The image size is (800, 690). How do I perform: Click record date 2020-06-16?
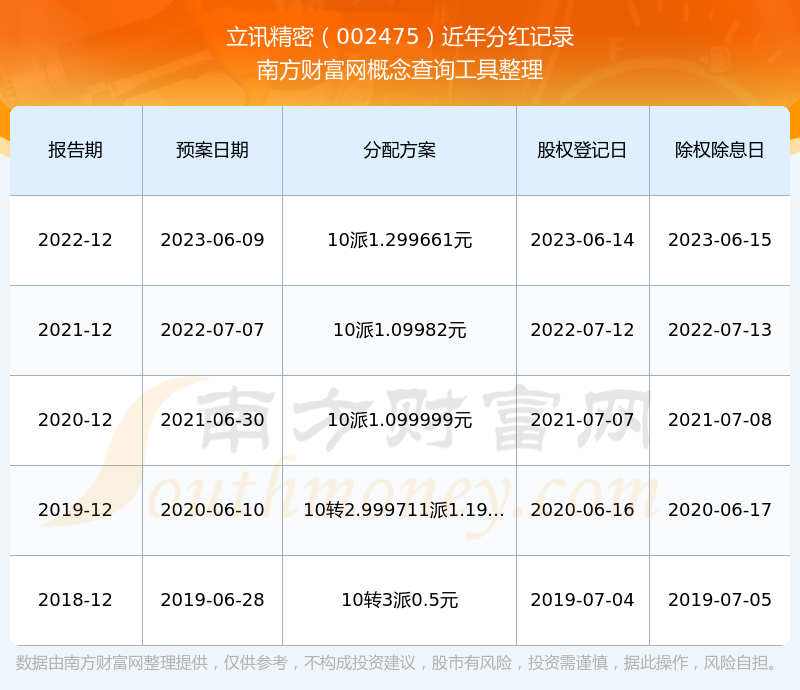click(582, 509)
